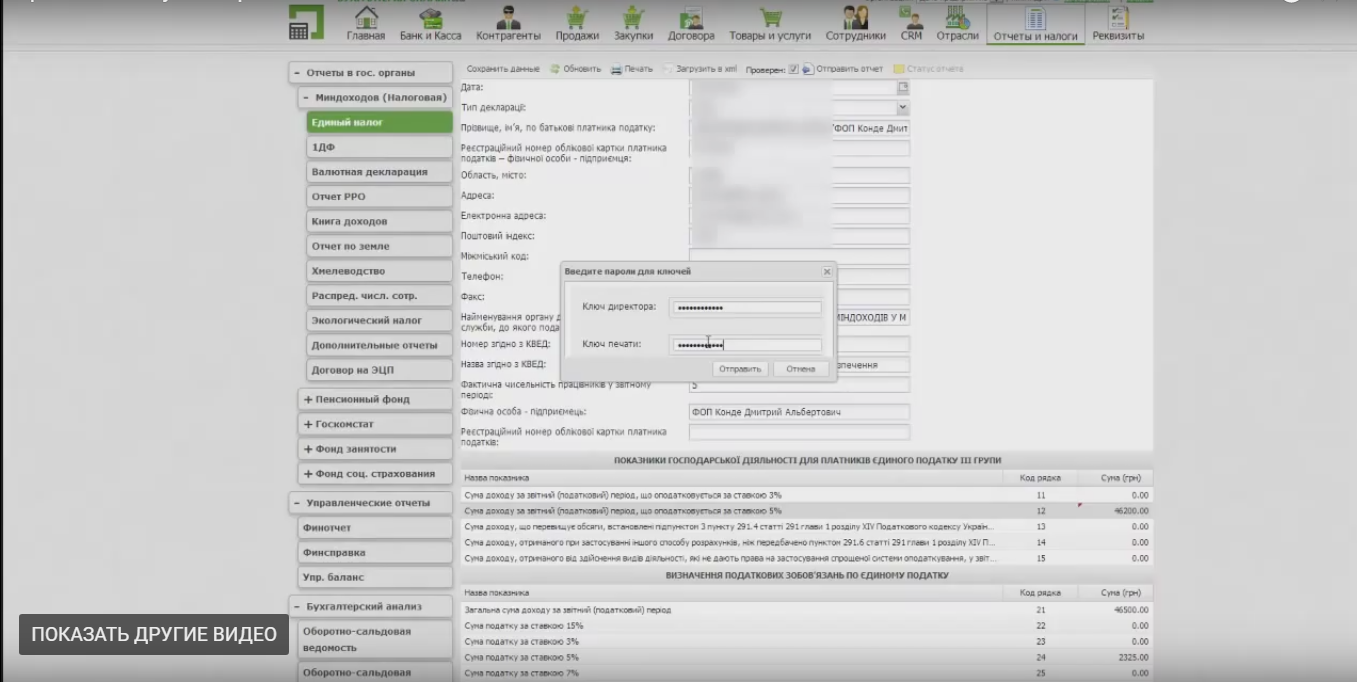Click Печать in the report toolbar
Screen dimensions: 1357x682
pyautogui.click(x=632, y=69)
